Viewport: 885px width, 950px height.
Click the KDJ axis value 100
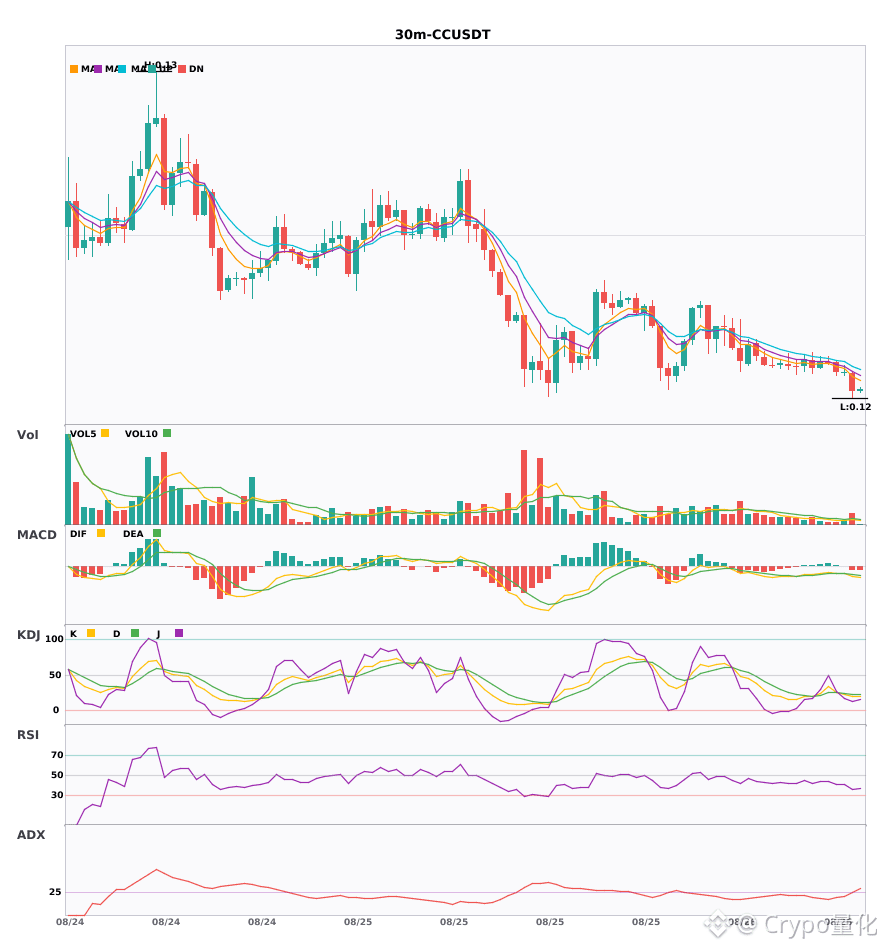click(x=54, y=639)
